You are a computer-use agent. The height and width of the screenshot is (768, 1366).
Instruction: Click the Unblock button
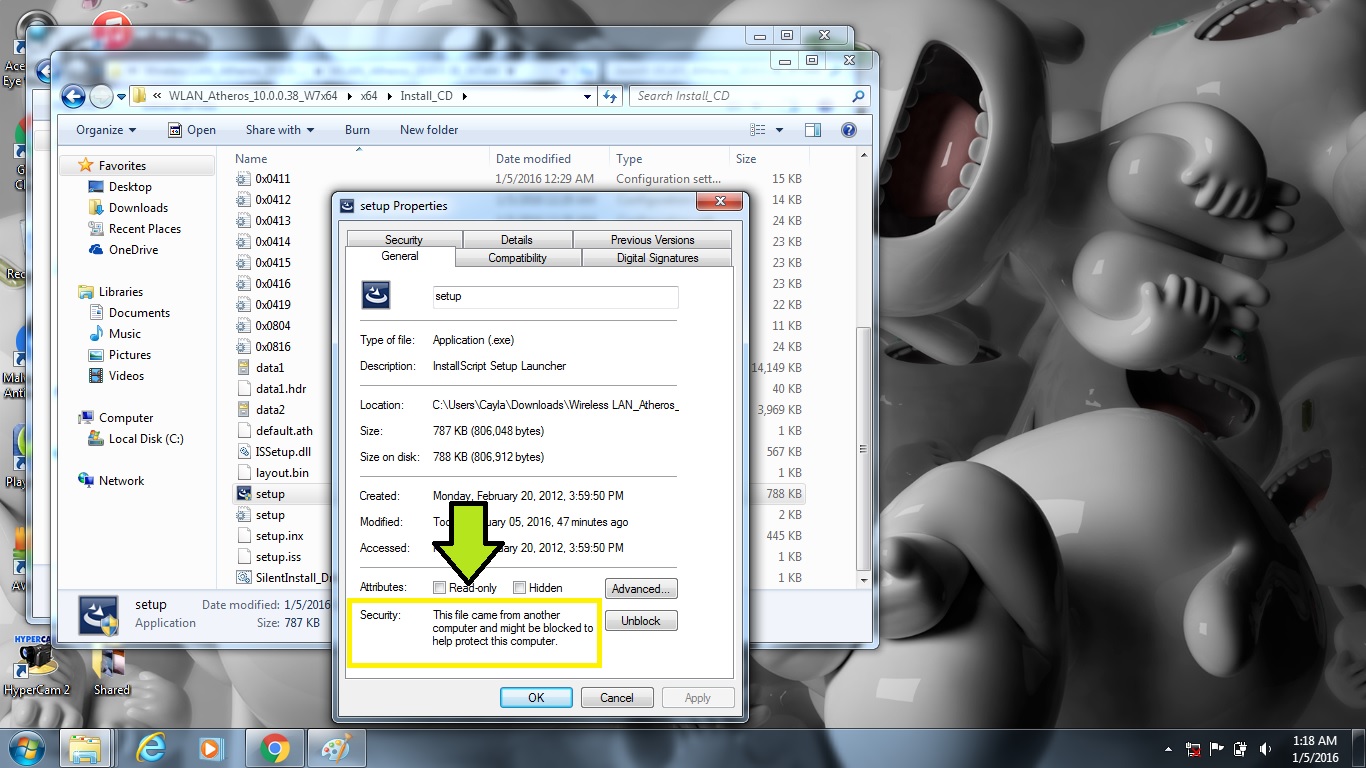point(641,621)
